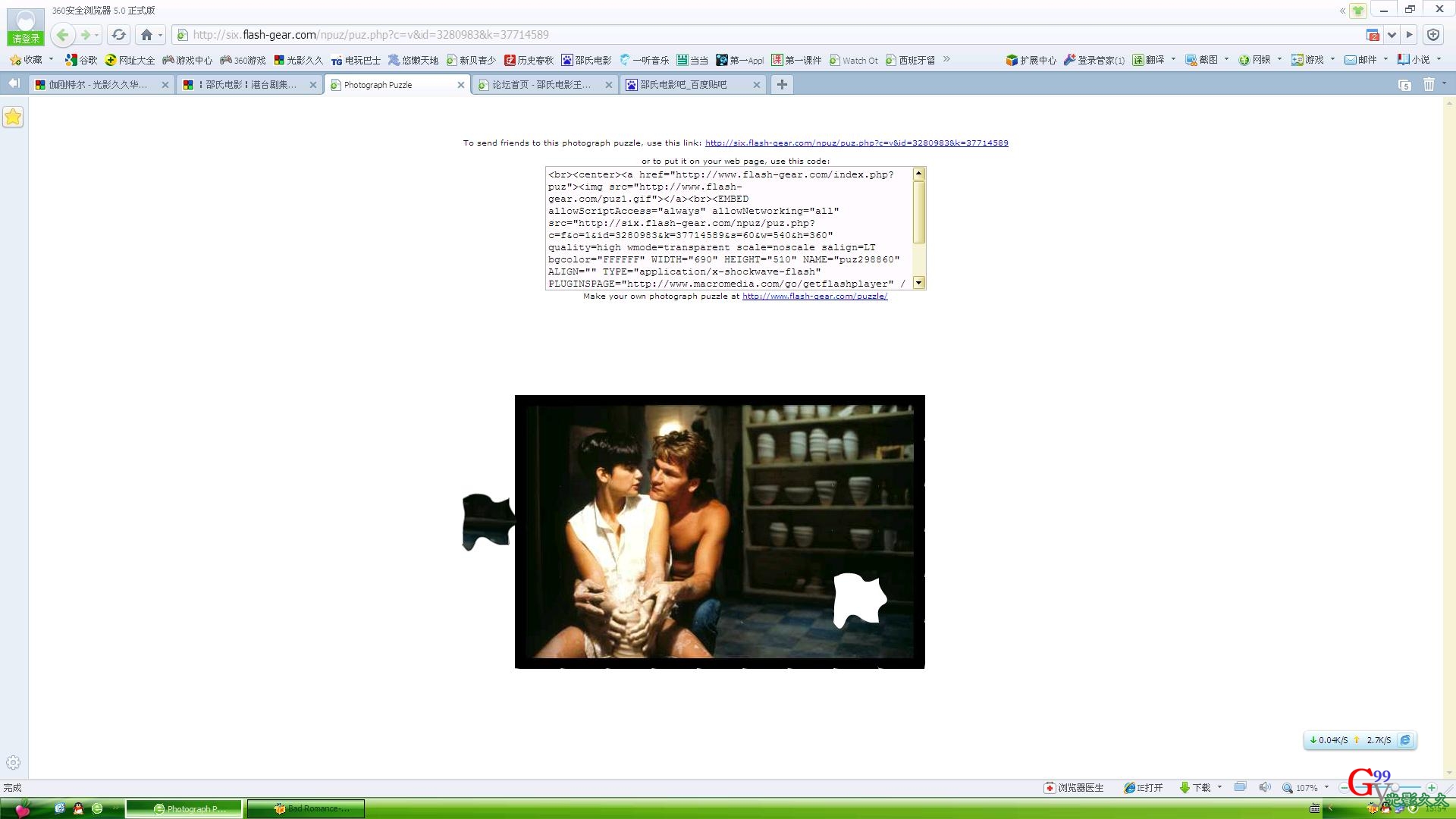Screen dimensions: 1456x819
Task: Click the 扩展中心 extension center button
Action: 1031,60
